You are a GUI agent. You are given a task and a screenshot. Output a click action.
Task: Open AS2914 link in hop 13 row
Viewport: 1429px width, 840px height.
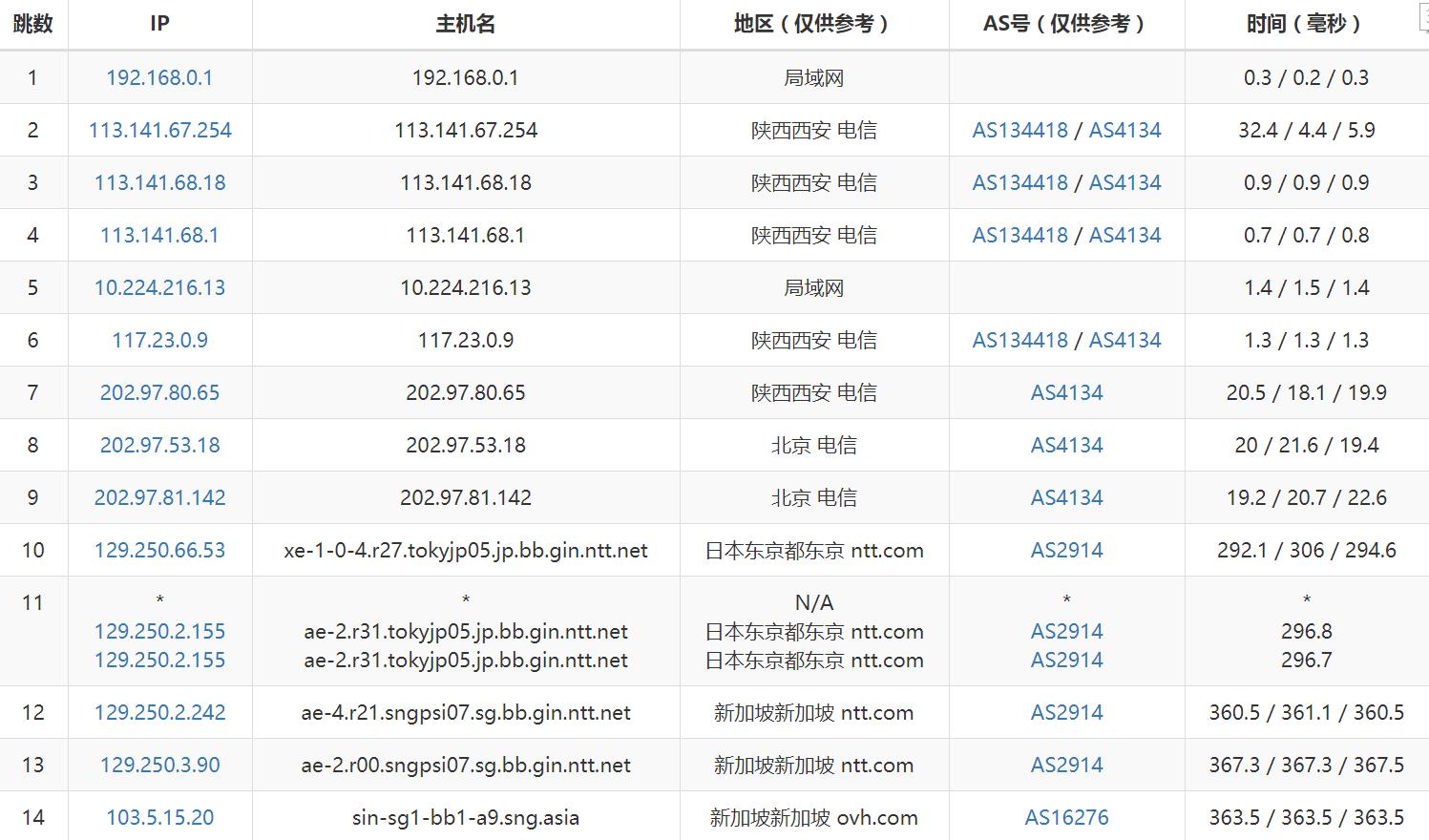pyautogui.click(x=1066, y=766)
